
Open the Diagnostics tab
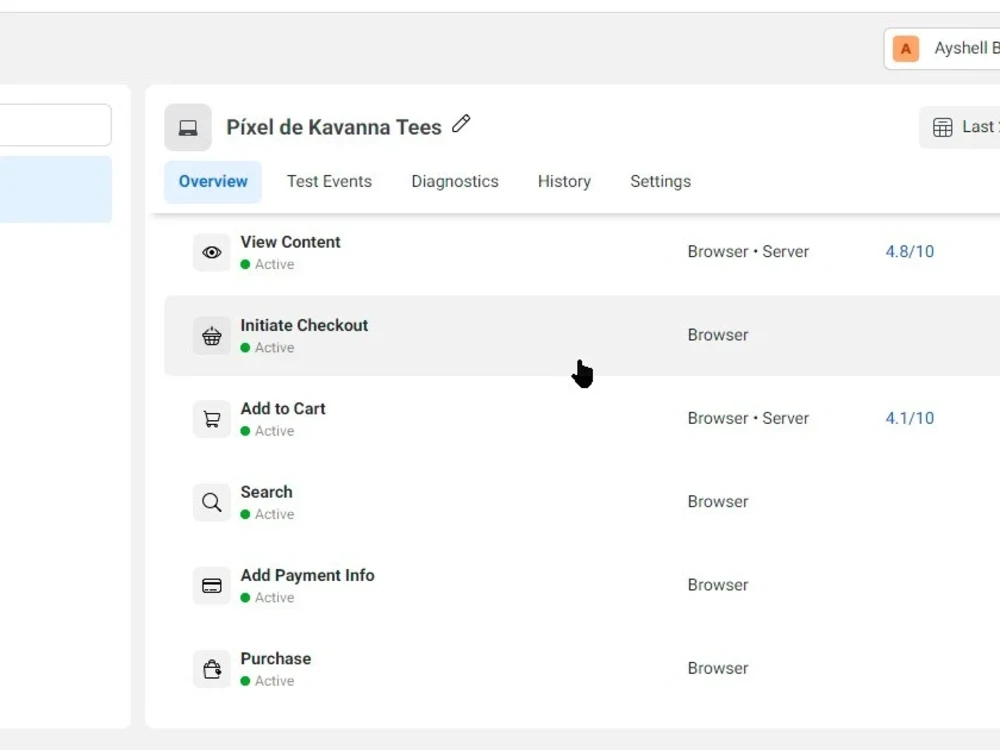tap(455, 181)
